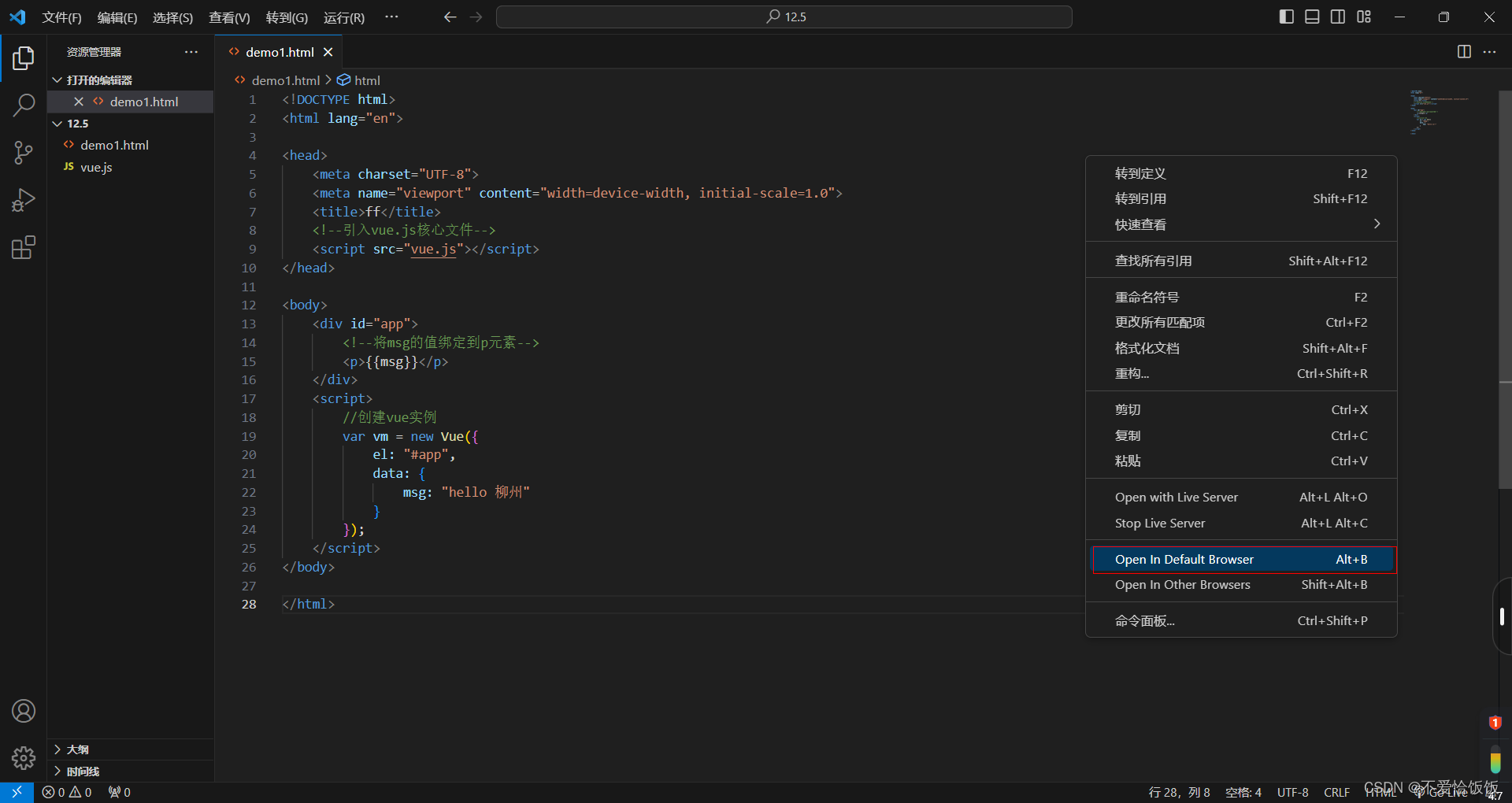1512x803 pixels.
Task: Choose Paste Ctrl+V entry
Action: tap(1241, 461)
